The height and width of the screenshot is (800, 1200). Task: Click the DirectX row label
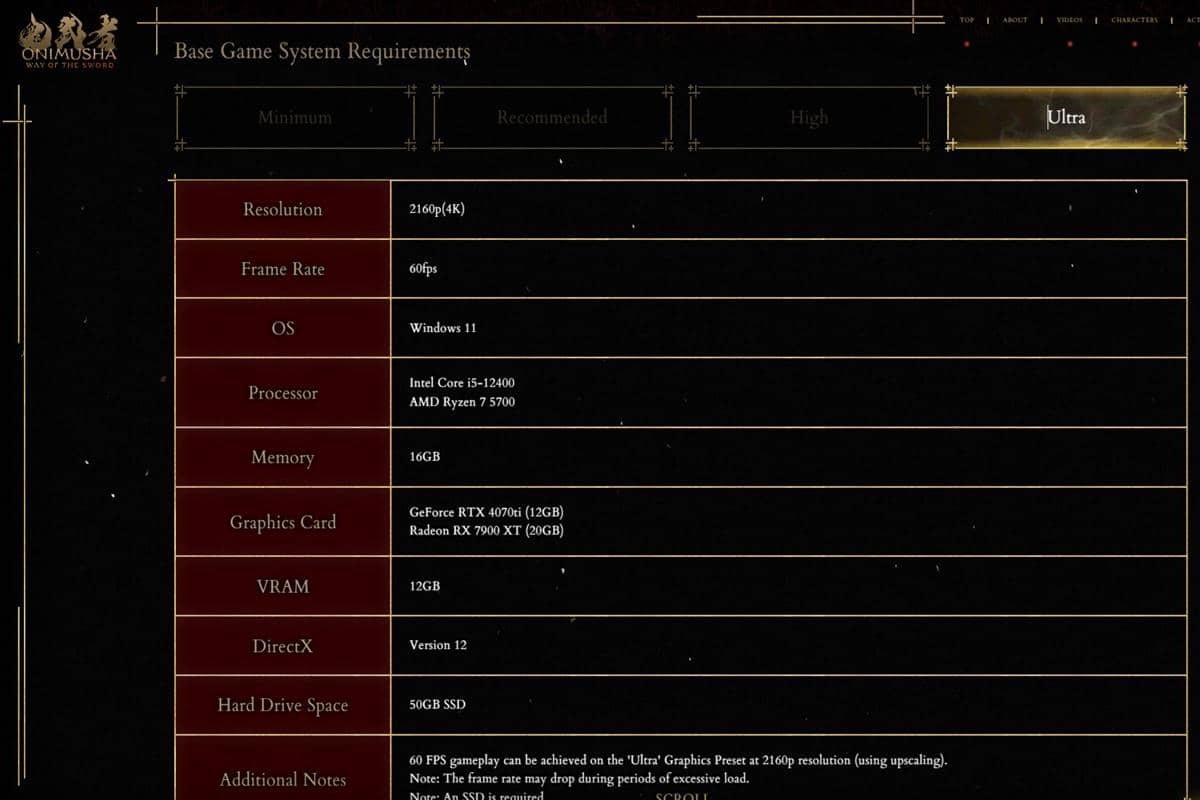tap(283, 646)
